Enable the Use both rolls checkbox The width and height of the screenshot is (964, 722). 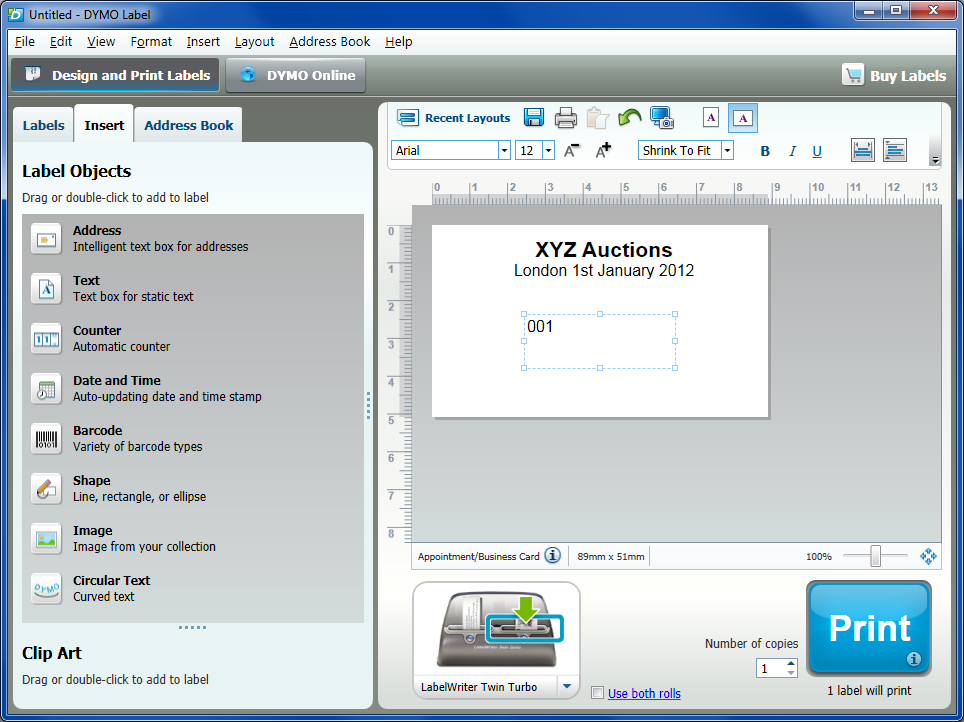(x=597, y=693)
